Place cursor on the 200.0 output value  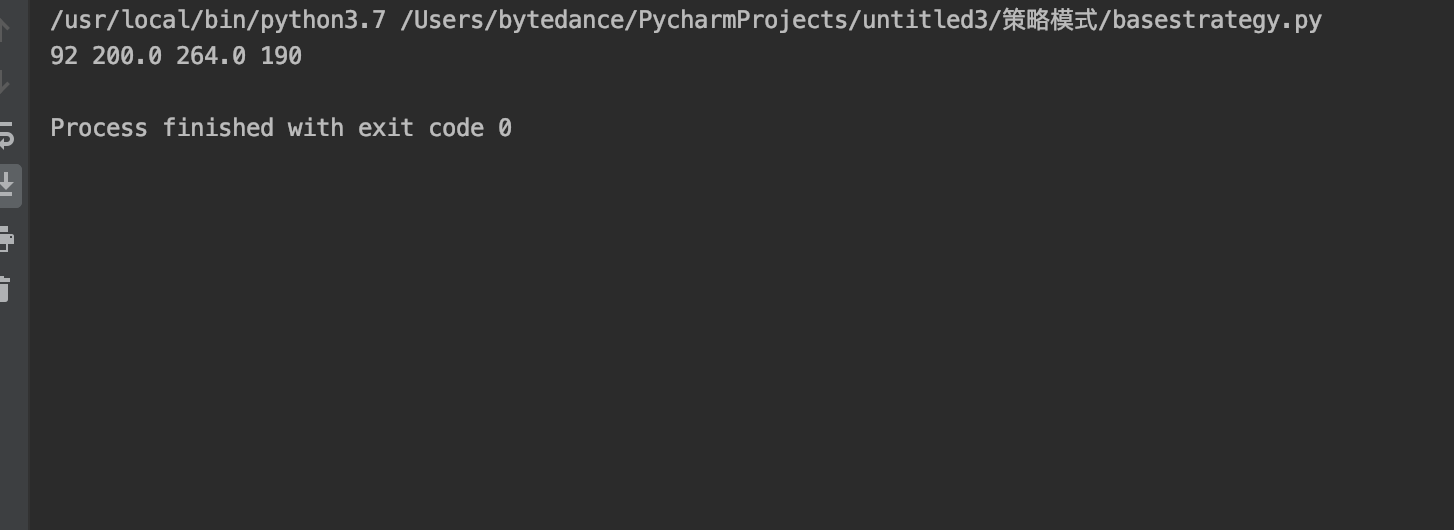click(x=127, y=56)
